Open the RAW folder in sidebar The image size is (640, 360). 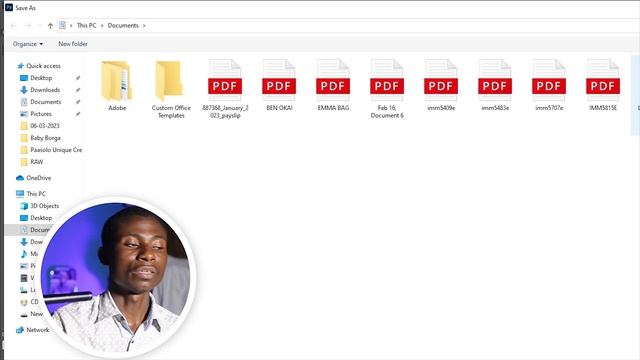point(32,162)
